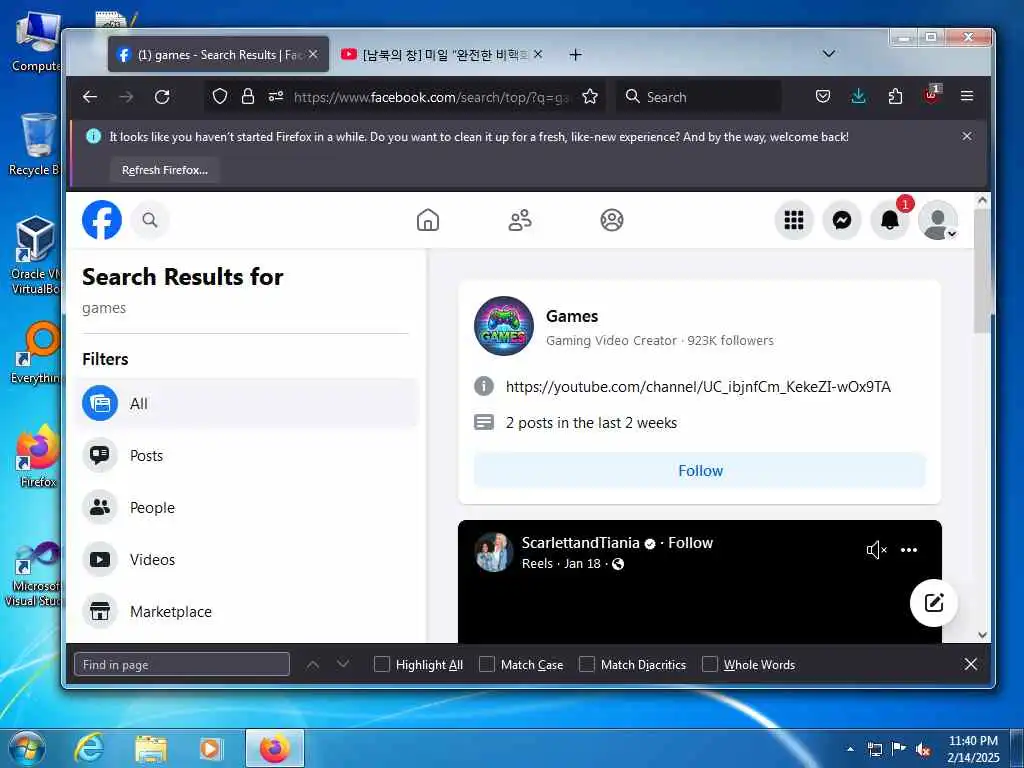Screen dimensions: 1024x768
Task: Click the Facebook logo icon
Action: coord(102,220)
